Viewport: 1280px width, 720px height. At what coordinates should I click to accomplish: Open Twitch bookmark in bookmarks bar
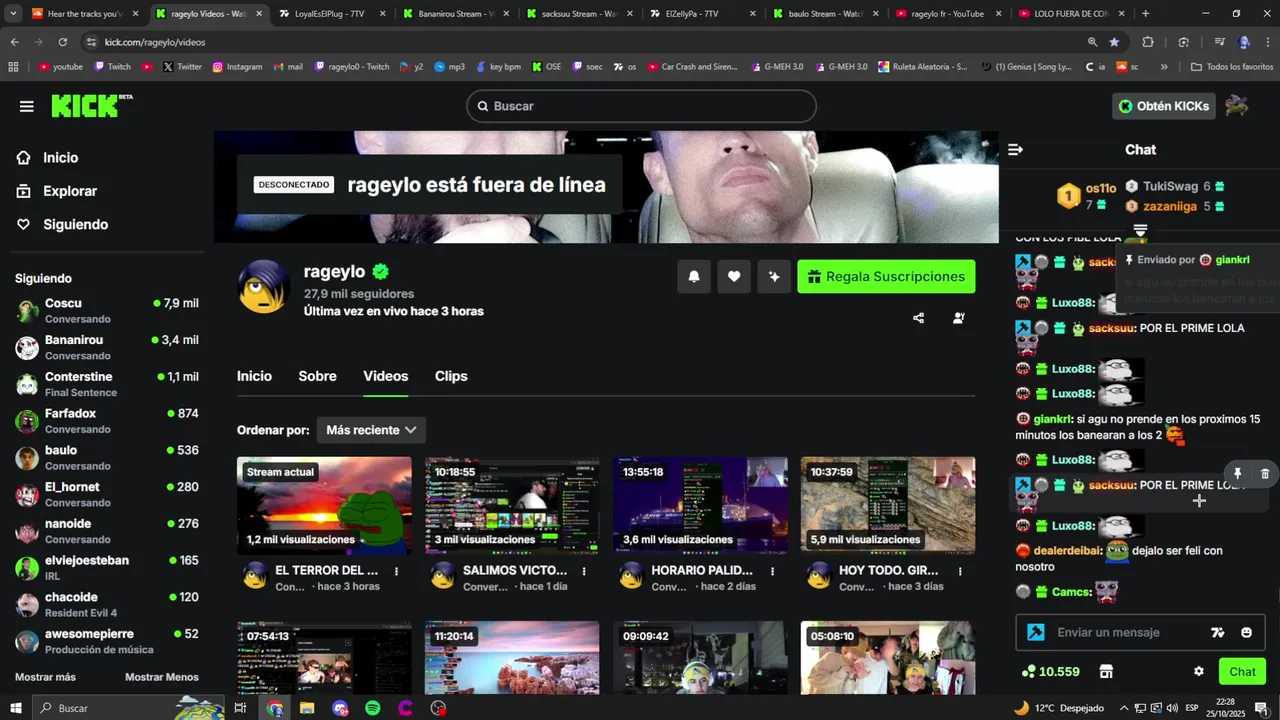click(112, 67)
